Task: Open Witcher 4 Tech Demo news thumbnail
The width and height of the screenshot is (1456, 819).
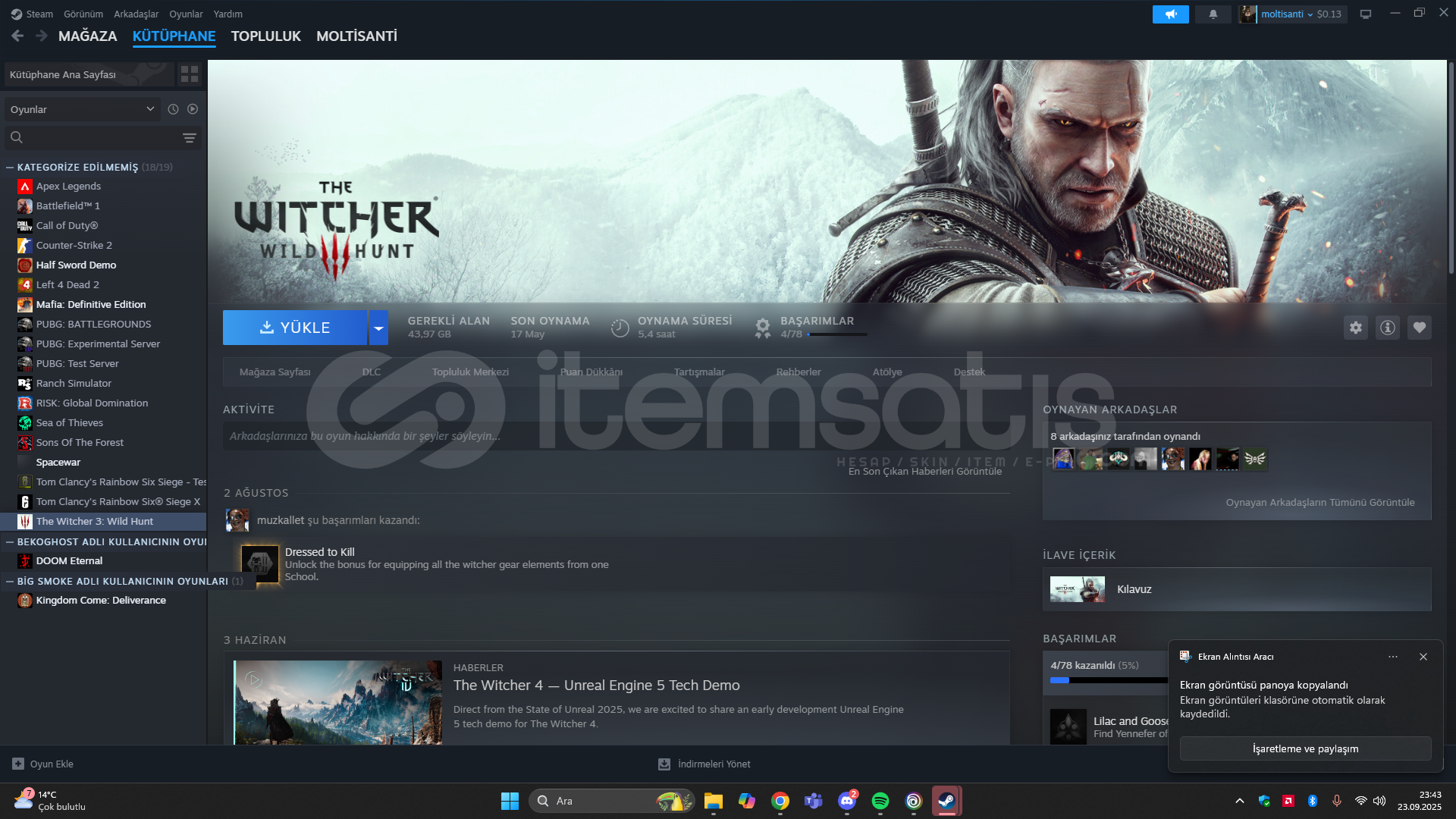Action: 338,702
